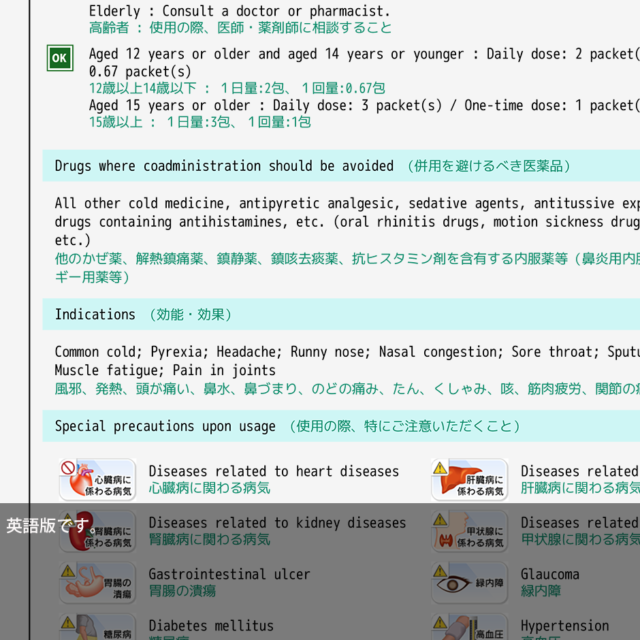640x640 pixels.
Task: Click the 'Gastrointestinal ulcer' label
Action: (229, 574)
